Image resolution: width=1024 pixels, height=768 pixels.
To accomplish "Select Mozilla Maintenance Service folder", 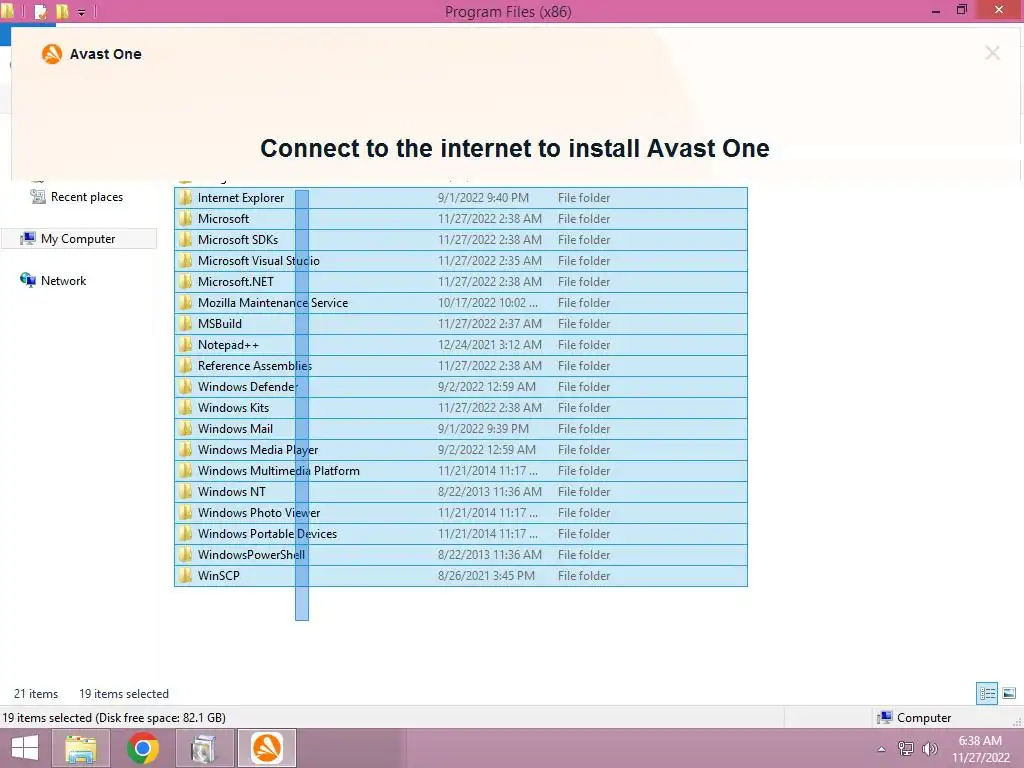I will tap(273, 302).
